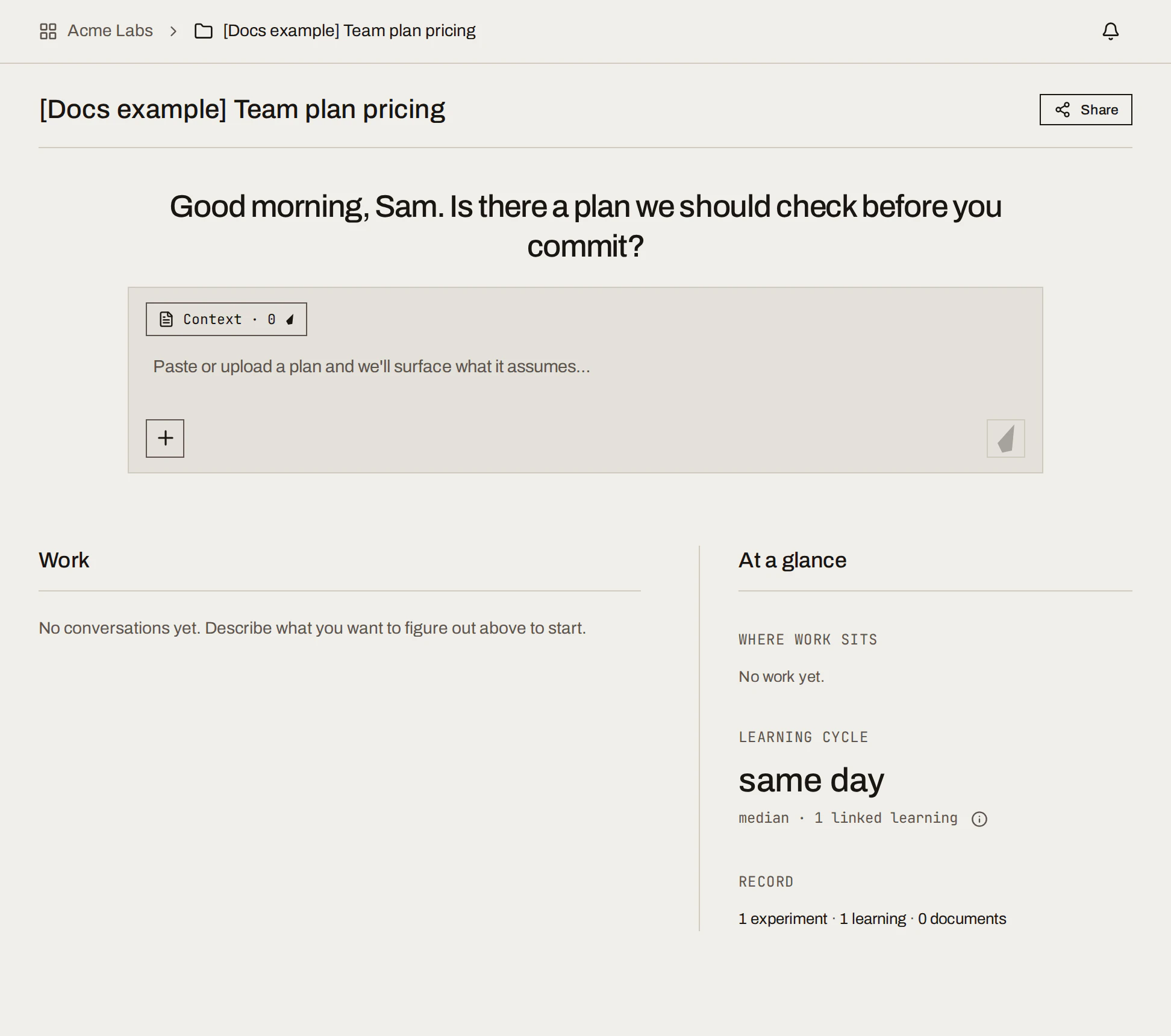Focus the plan paste text field
The image size is (1171, 1036).
[x=585, y=367]
